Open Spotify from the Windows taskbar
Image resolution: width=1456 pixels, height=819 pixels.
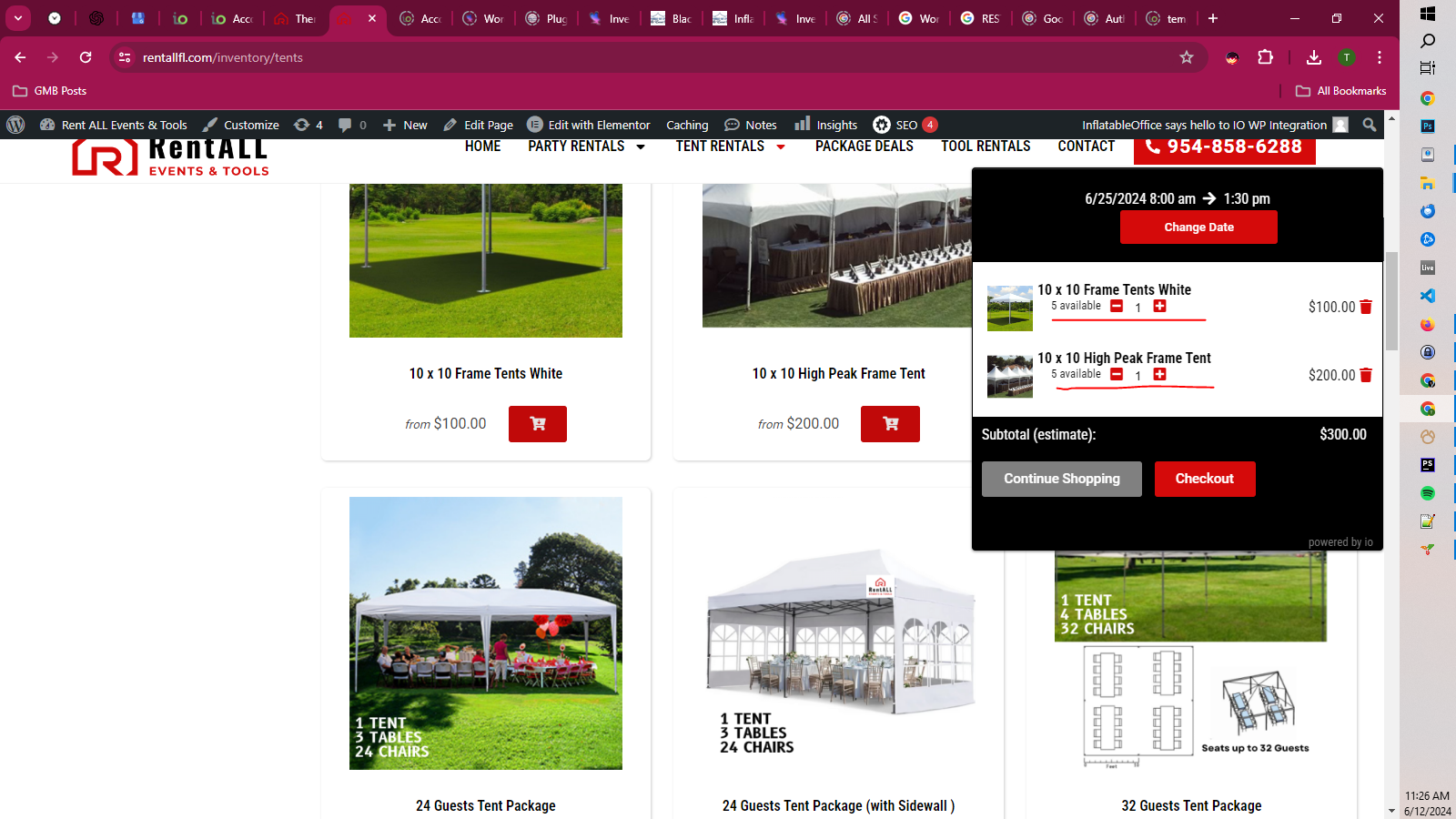1427,493
